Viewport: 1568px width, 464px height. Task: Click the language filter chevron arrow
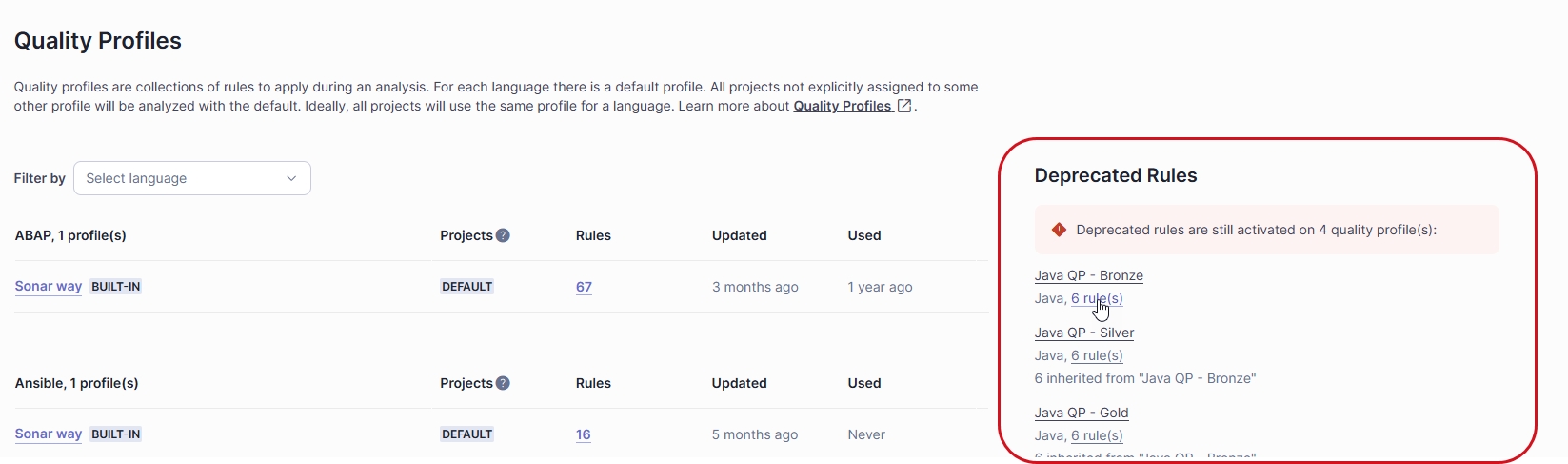pos(291,178)
